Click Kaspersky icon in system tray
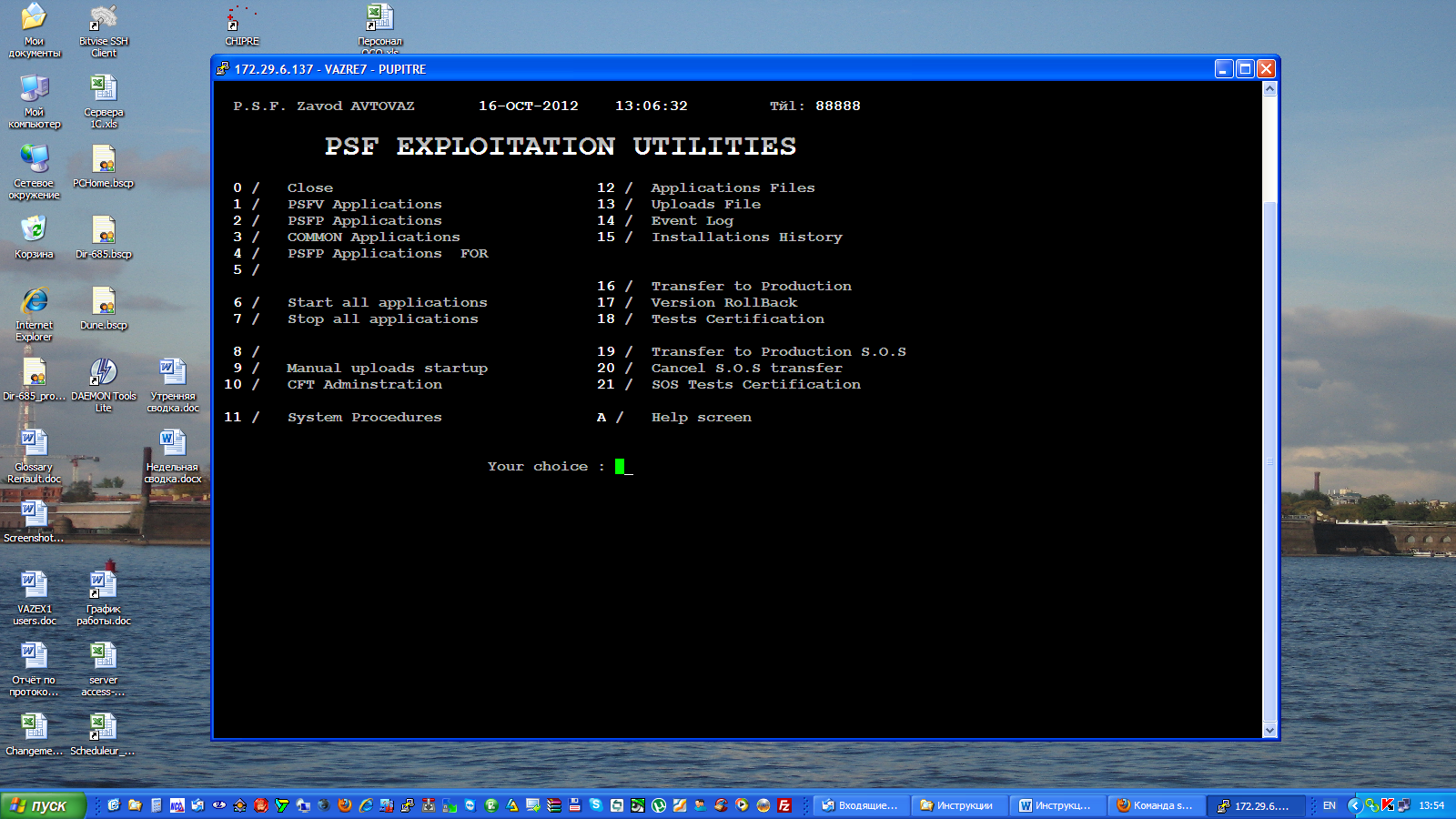The height and width of the screenshot is (819, 1456). 1388,805
